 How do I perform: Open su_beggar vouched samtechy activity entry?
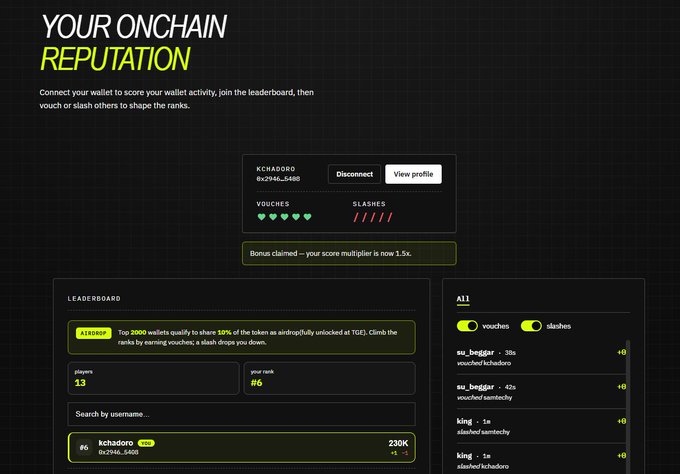tap(541, 392)
